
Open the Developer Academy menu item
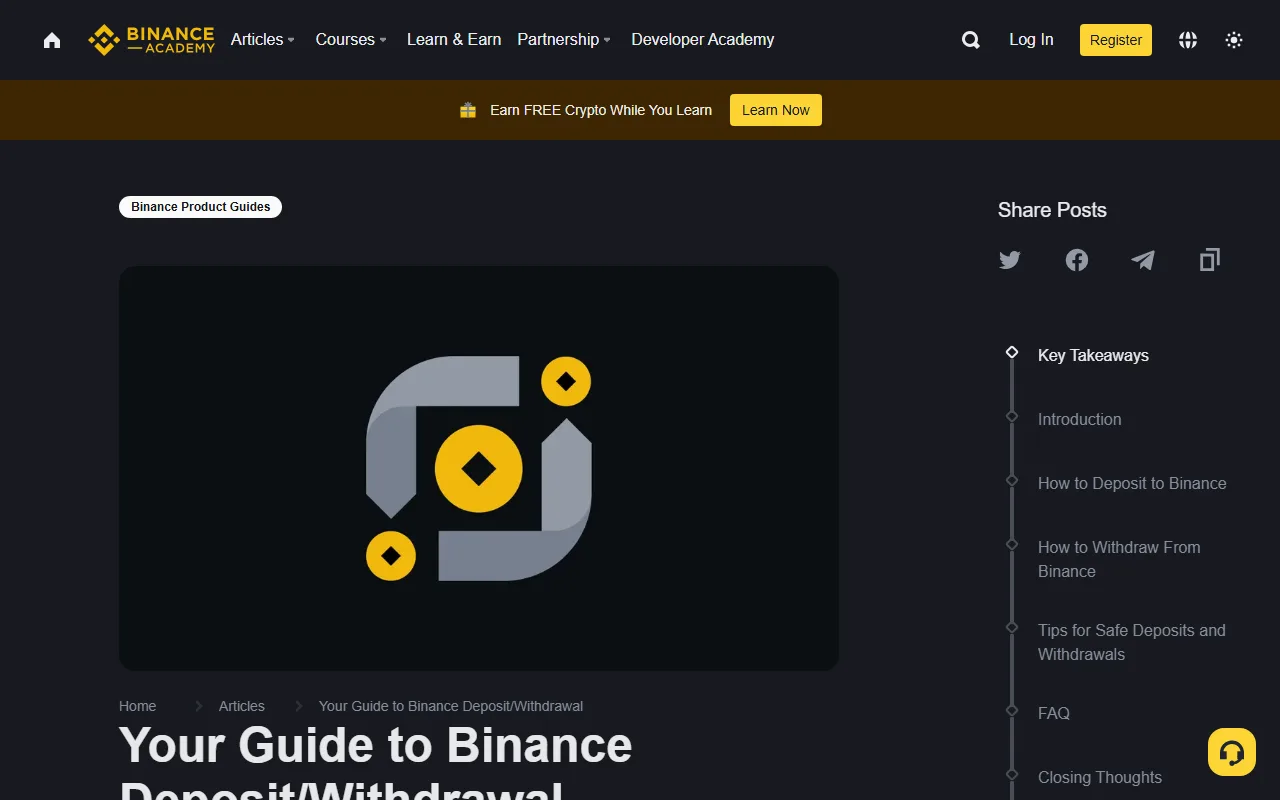click(703, 40)
